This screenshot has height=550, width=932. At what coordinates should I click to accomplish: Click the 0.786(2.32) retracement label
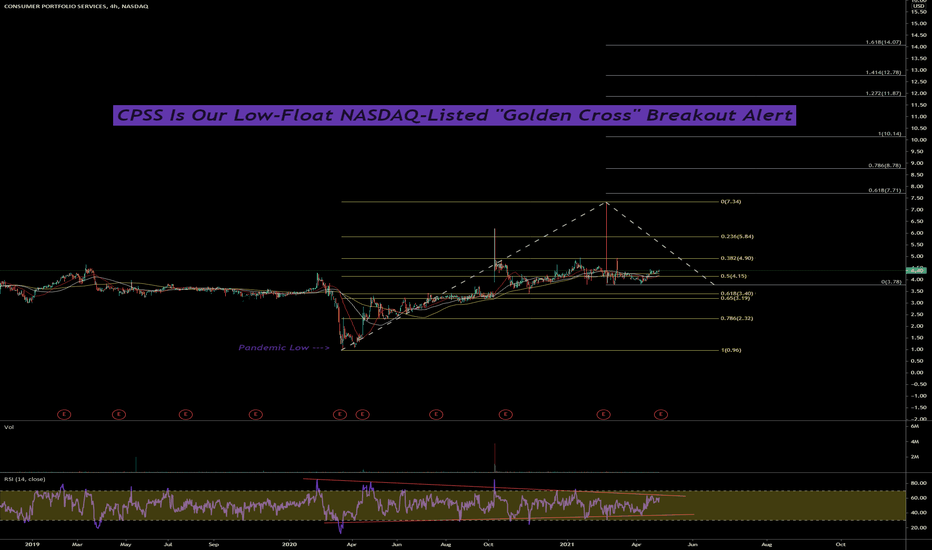tap(737, 319)
